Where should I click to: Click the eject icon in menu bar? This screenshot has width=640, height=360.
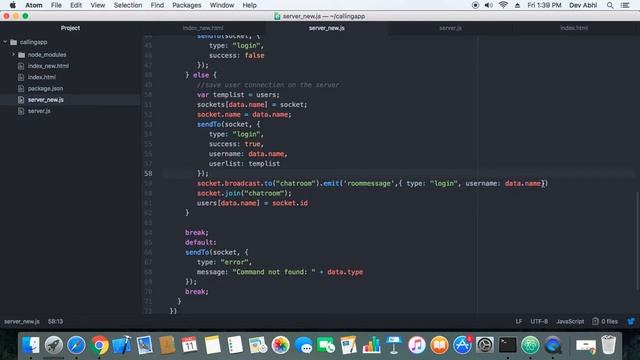tap(517, 5)
